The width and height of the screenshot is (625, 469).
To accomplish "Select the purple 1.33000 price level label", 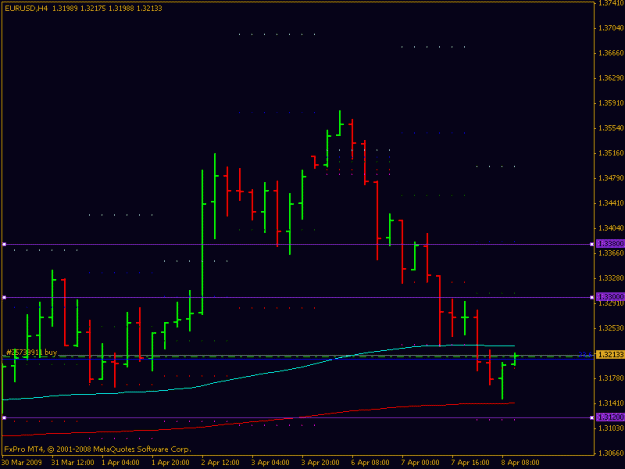I will (x=610, y=296).
